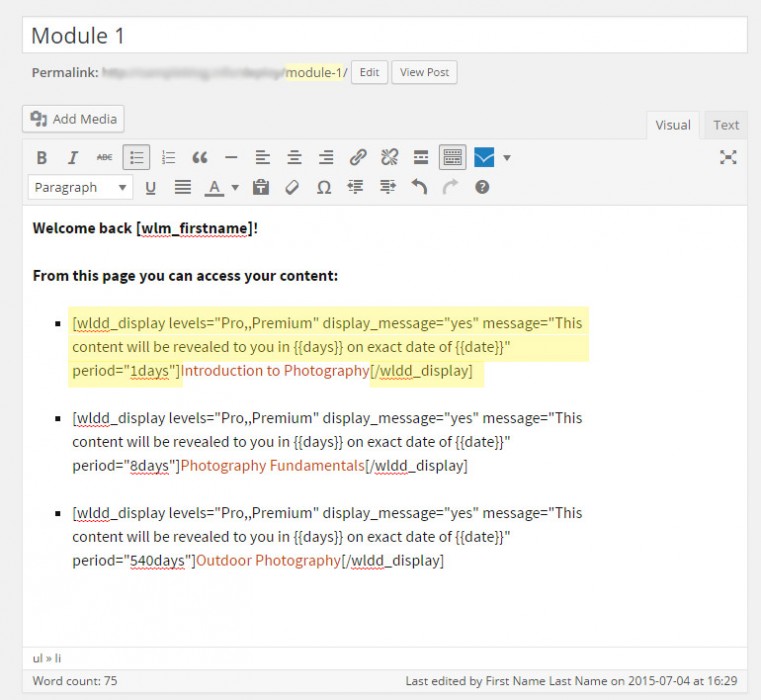Open the special character (omega) picker
The image size is (761, 700).
click(x=323, y=187)
